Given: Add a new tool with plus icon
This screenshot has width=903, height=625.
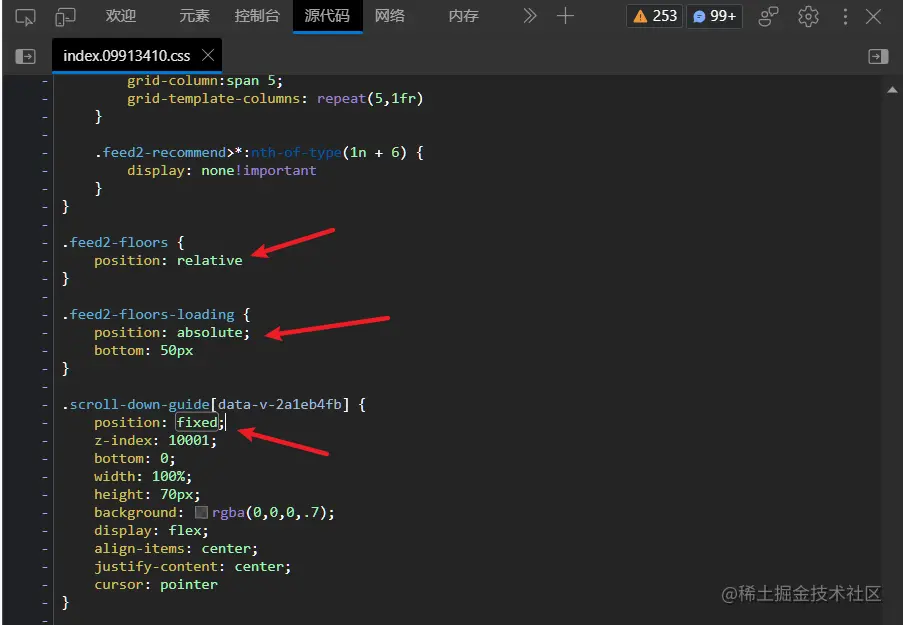Looking at the screenshot, I should tap(566, 16).
